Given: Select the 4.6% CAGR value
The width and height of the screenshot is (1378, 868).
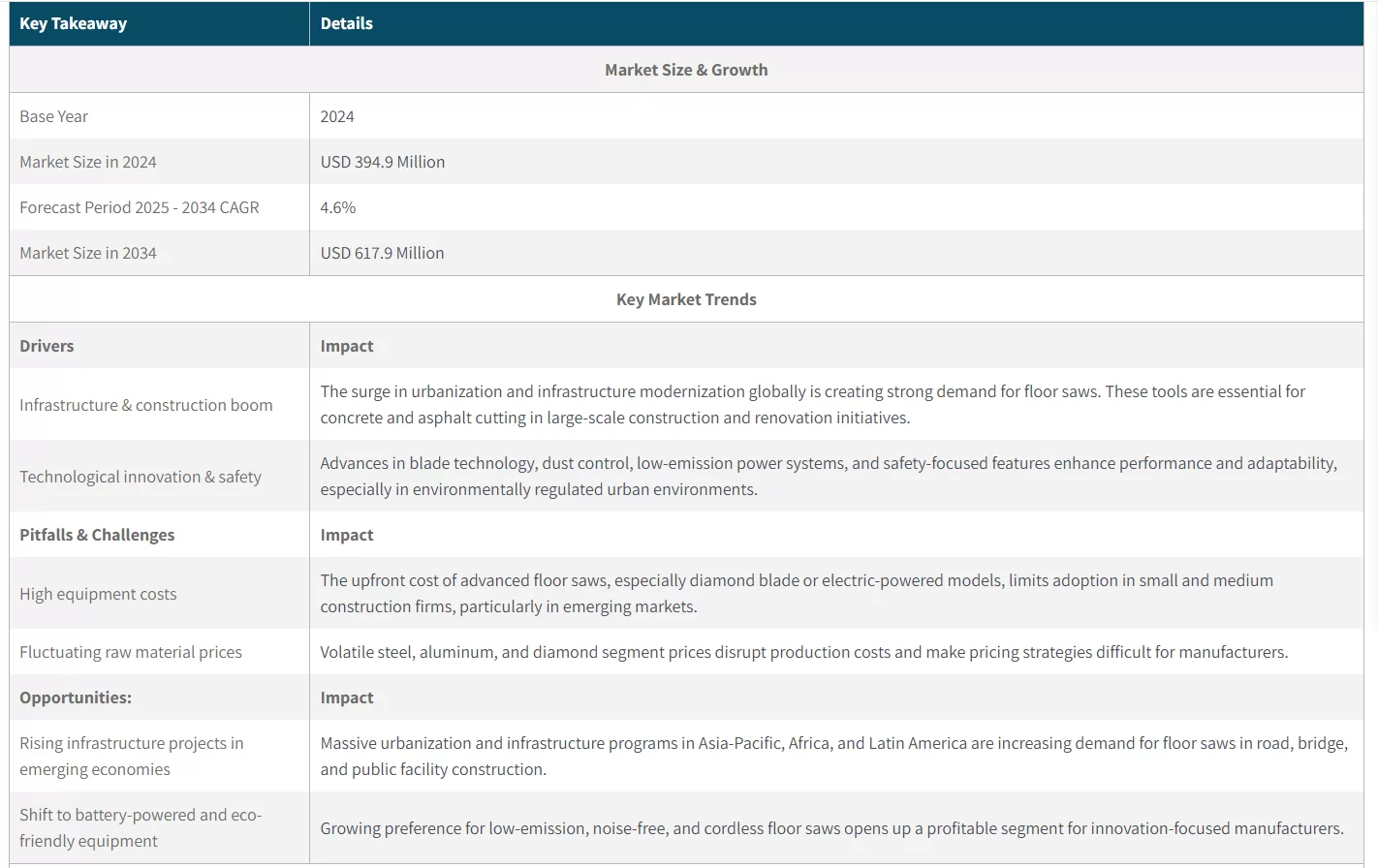Looking at the screenshot, I should 338,207.
